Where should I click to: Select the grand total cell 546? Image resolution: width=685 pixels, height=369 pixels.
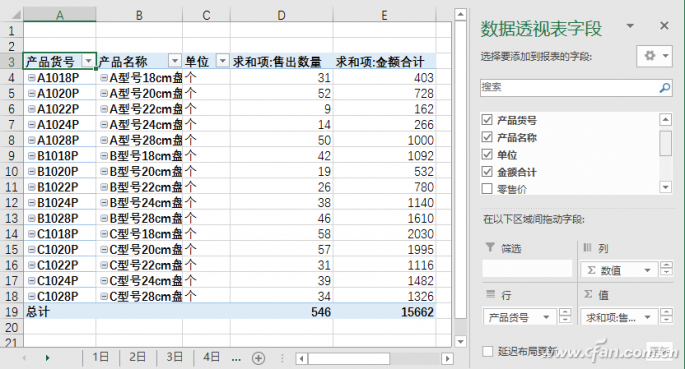pos(281,312)
